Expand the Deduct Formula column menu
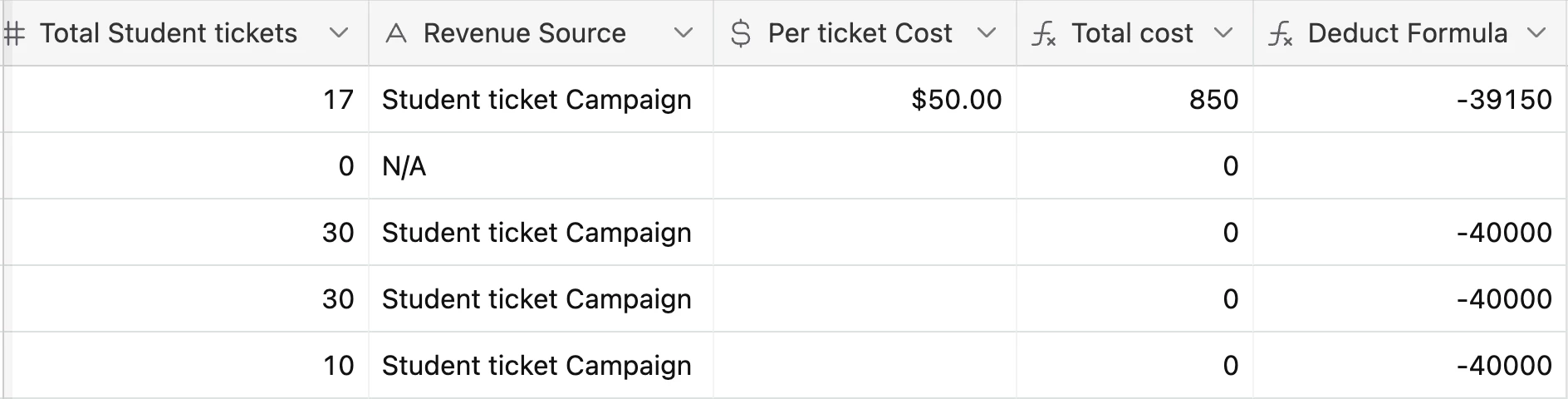This screenshot has height=399, width=1568. tap(1536, 33)
